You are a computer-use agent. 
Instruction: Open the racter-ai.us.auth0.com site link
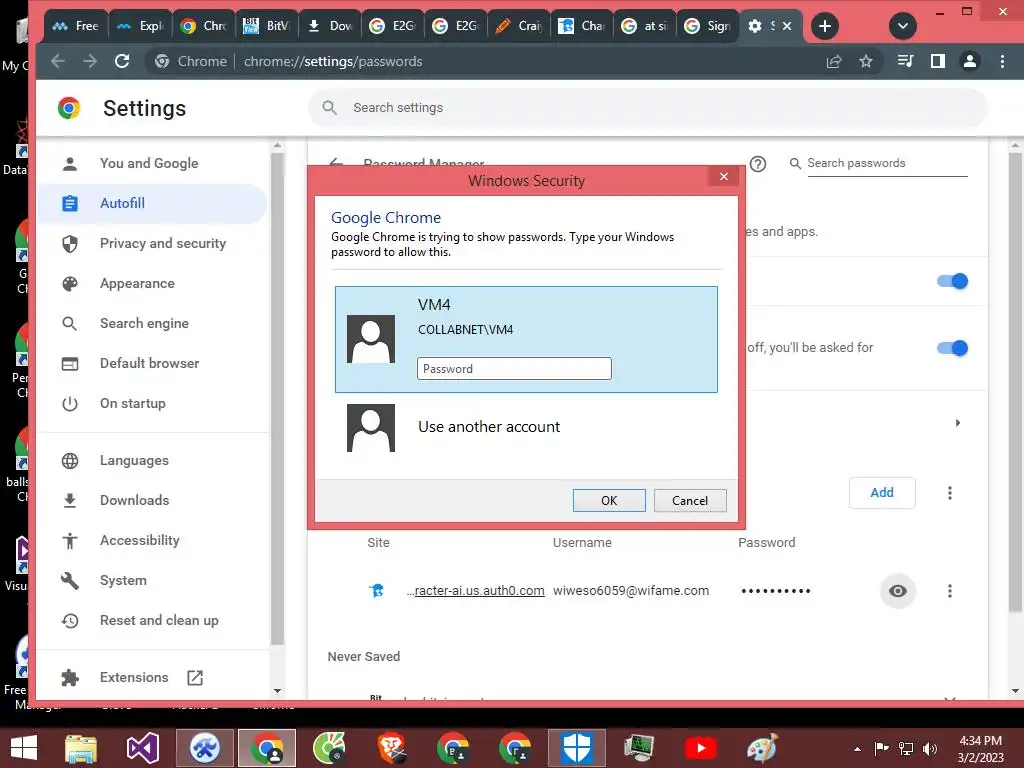pos(475,591)
